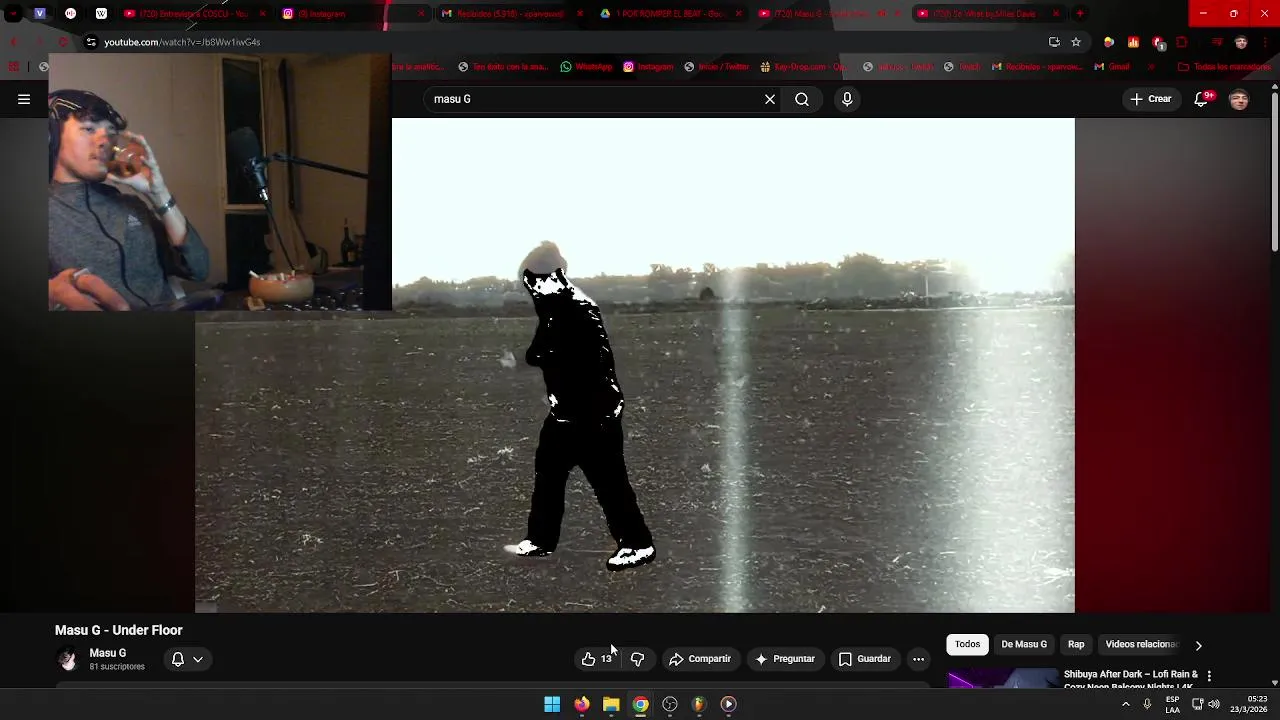This screenshot has height=720, width=1280.
Task: Open the YouTube account avatar menu
Action: (1239, 99)
